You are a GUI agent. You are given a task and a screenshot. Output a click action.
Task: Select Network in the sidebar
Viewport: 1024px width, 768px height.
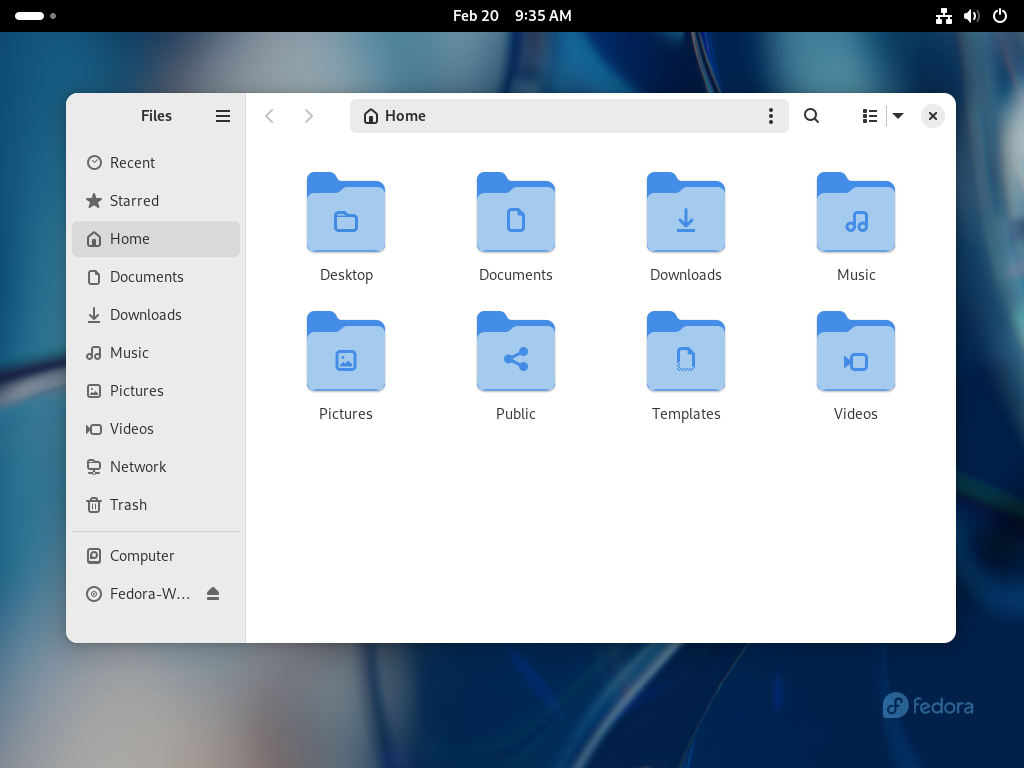[x=156, y=466]
